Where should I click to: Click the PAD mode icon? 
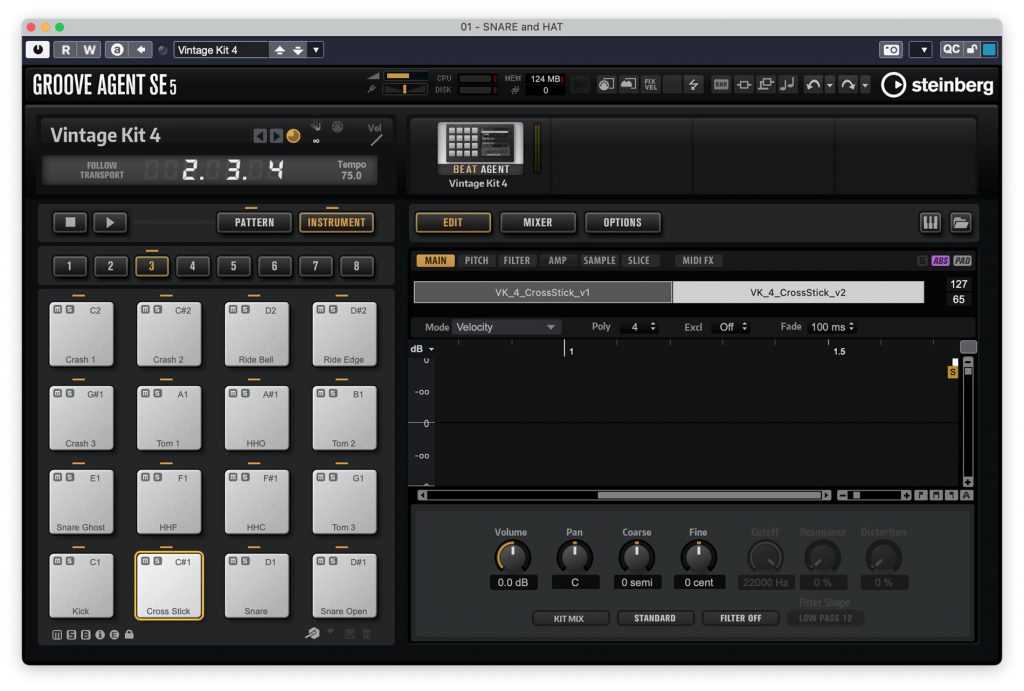[963, 261]
